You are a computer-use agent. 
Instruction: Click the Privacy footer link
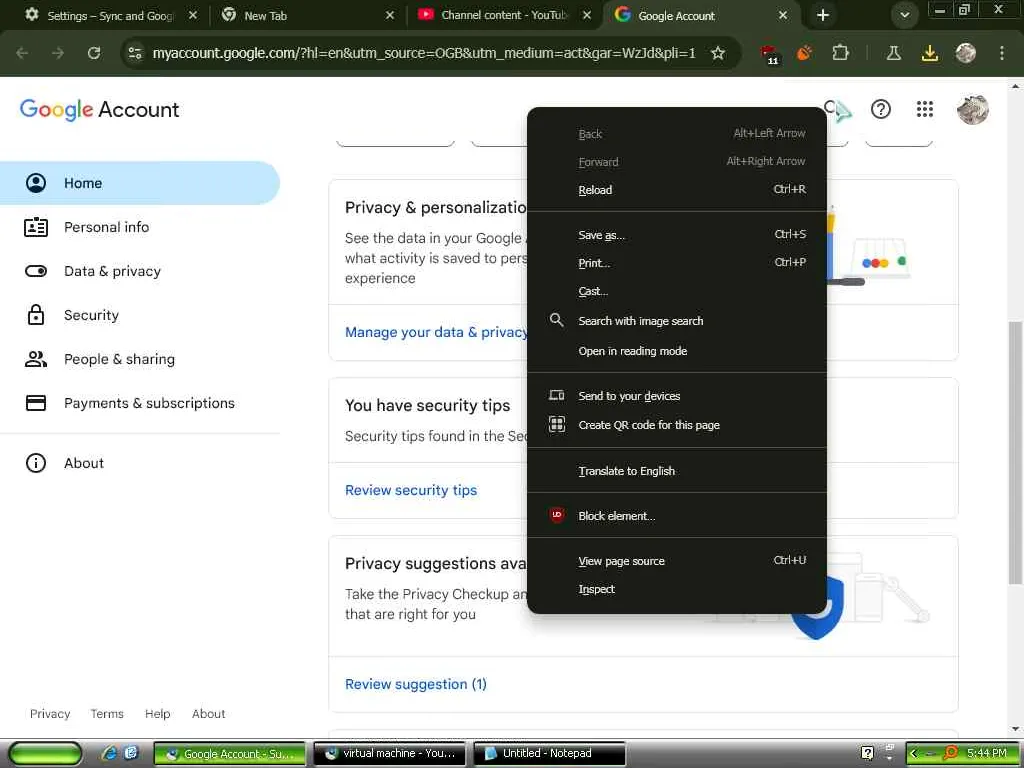(50, 714)
